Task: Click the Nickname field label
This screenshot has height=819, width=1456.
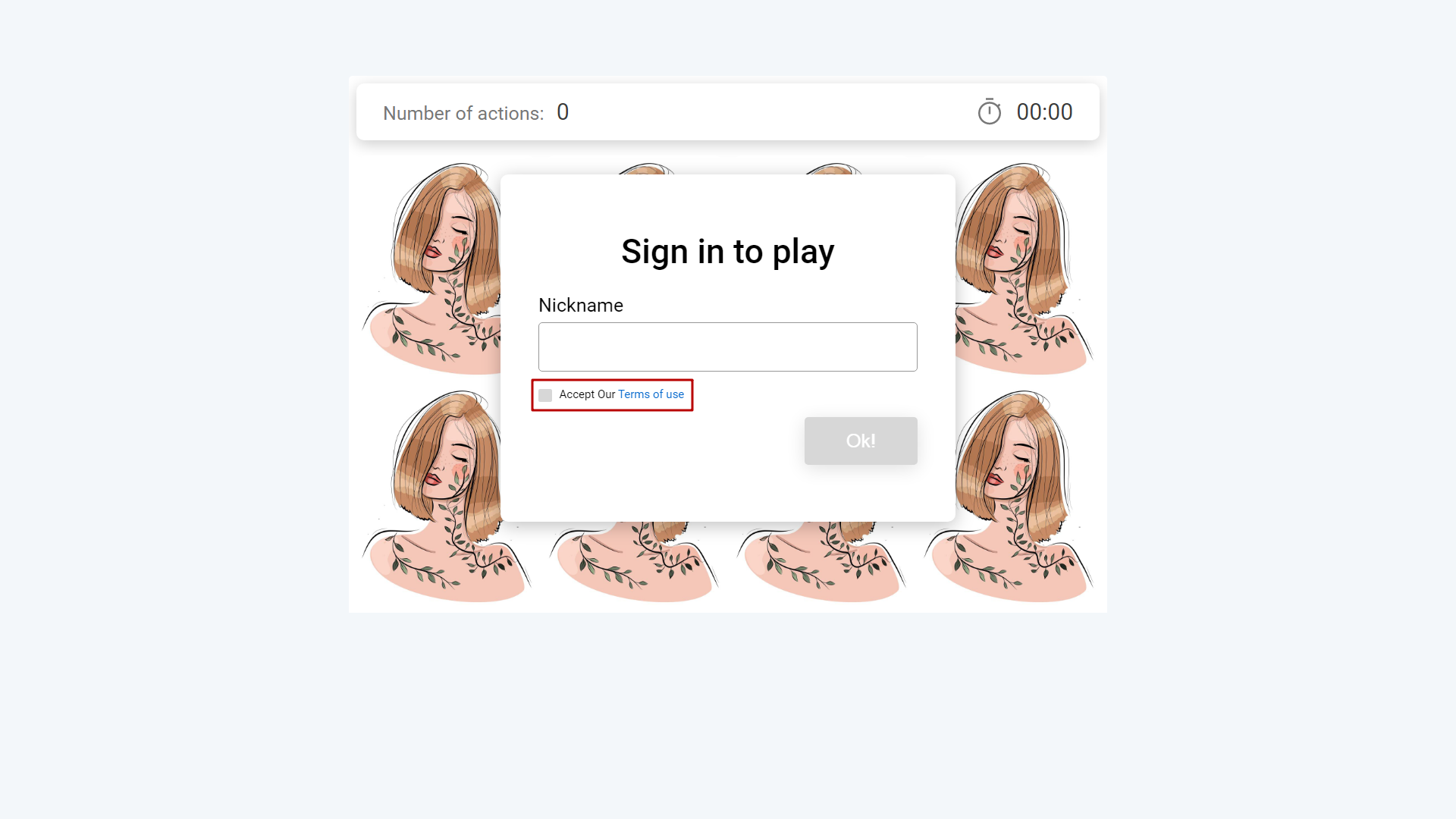Action: (x=581, y=305)
